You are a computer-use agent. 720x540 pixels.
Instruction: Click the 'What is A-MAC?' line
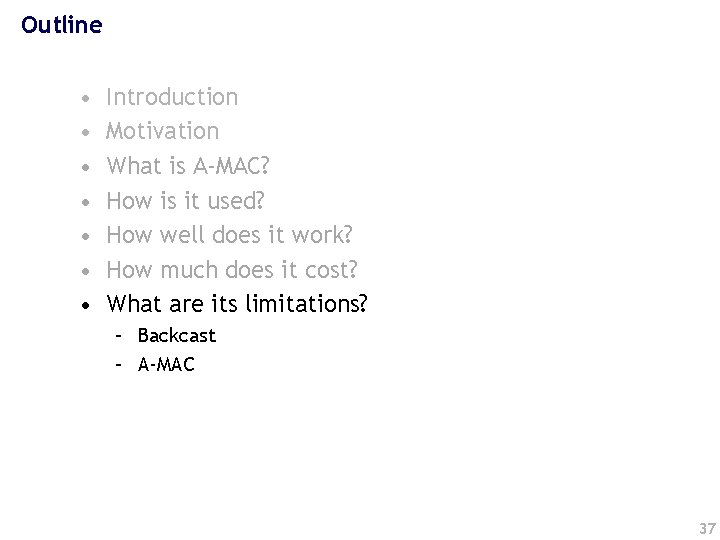pos(187,165)
